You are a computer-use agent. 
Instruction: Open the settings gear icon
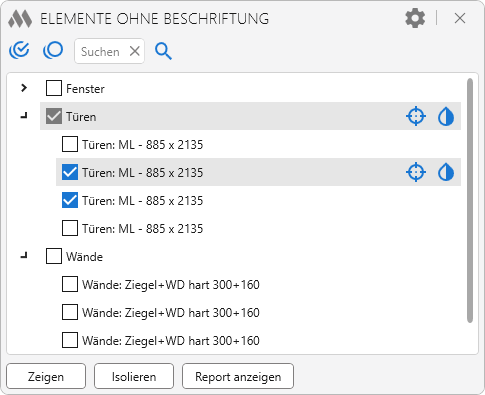[x=415, y=18]
